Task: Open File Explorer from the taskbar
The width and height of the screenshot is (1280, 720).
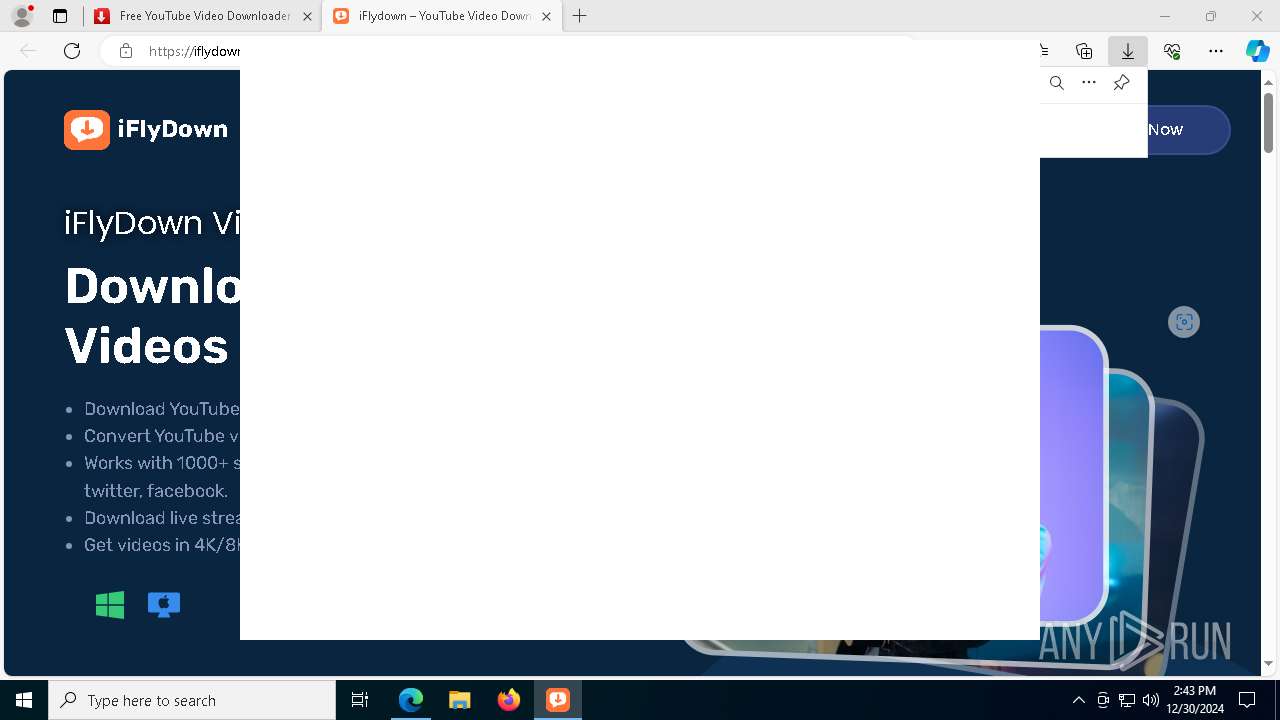Action: click(x=459, y=700)
